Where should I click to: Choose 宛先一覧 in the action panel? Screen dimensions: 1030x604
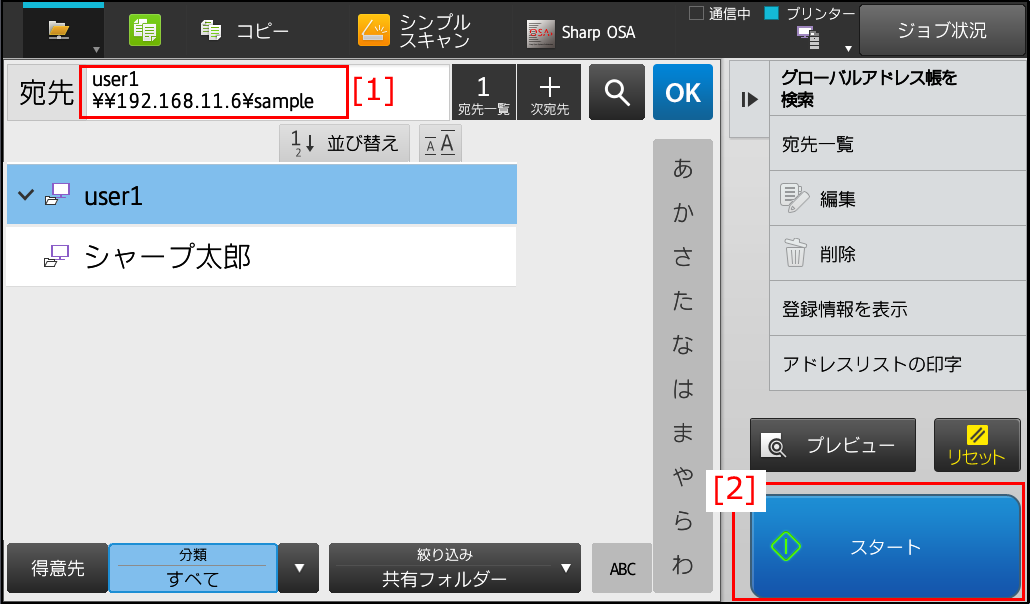897,144
